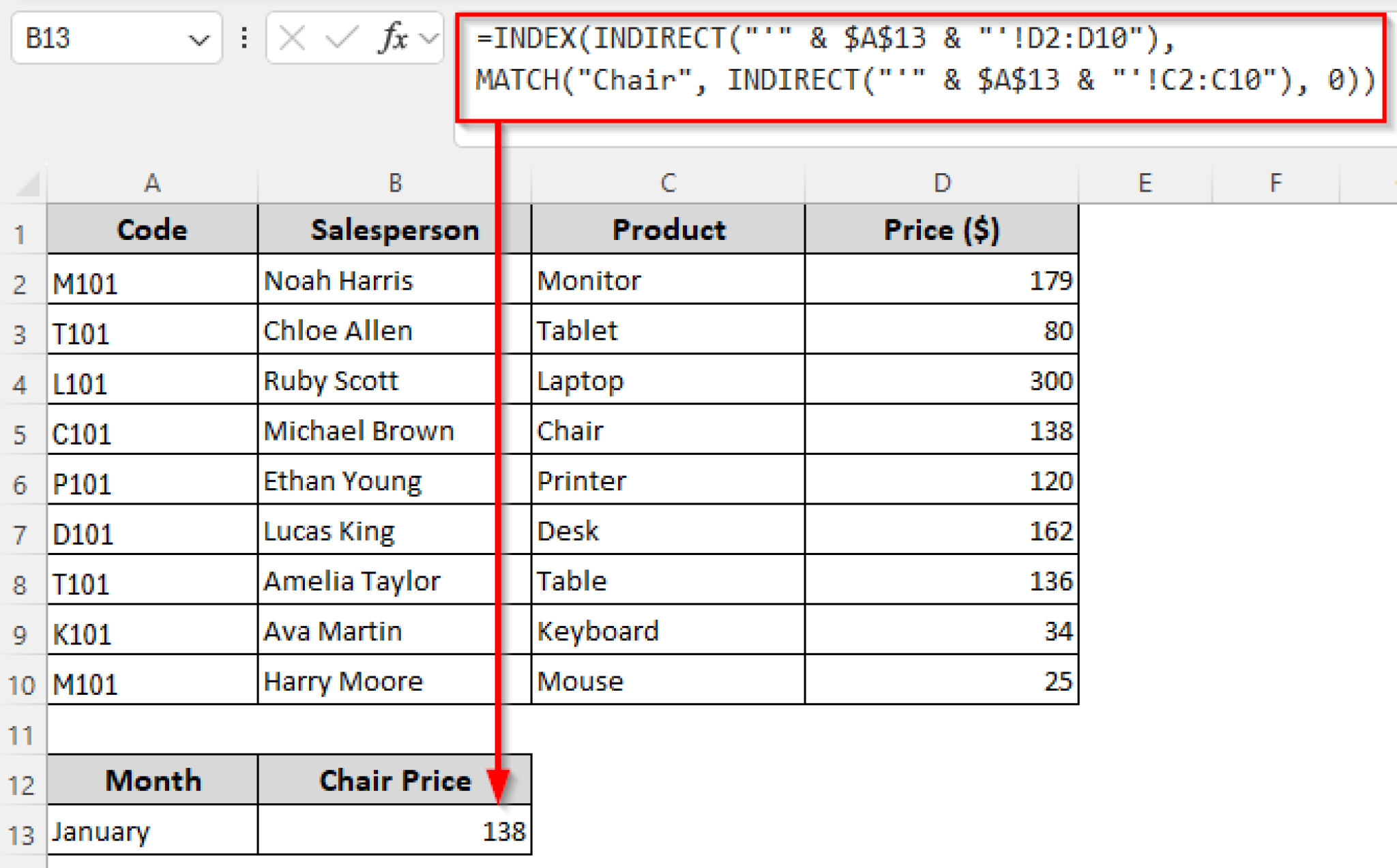Select the cell with code K101
The height and width of the screenshot is (868, 1397).
tap(151, 631)
